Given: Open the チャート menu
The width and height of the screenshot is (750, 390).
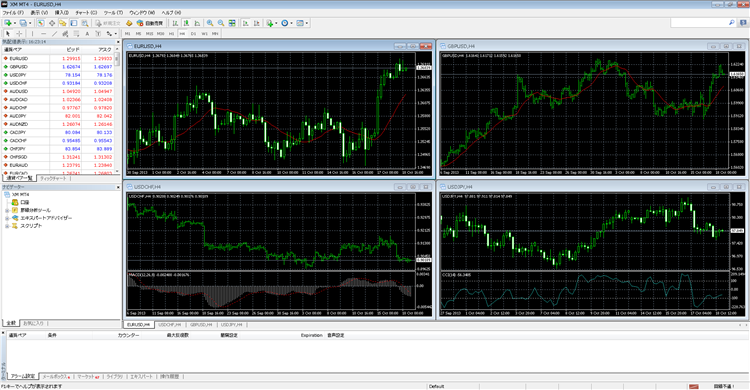Looking at the screenshot, I should coord(86,12).
